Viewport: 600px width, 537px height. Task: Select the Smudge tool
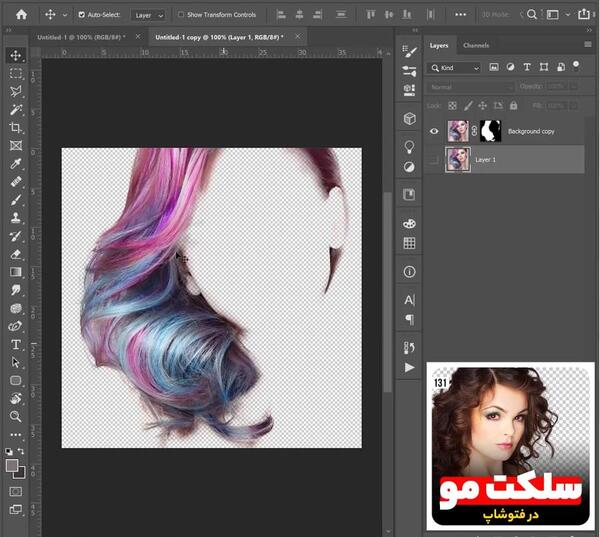click(16, 290)
